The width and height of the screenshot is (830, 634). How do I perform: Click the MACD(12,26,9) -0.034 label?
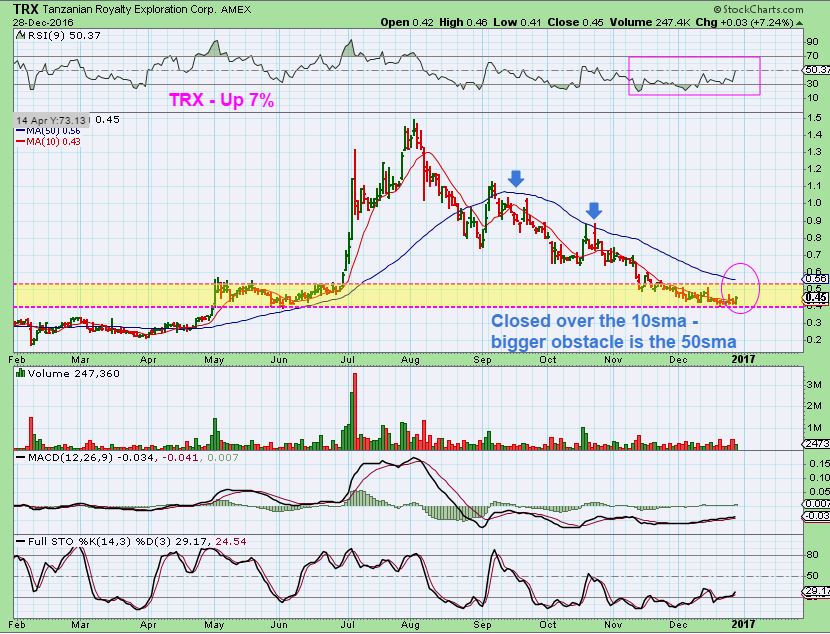92,457
